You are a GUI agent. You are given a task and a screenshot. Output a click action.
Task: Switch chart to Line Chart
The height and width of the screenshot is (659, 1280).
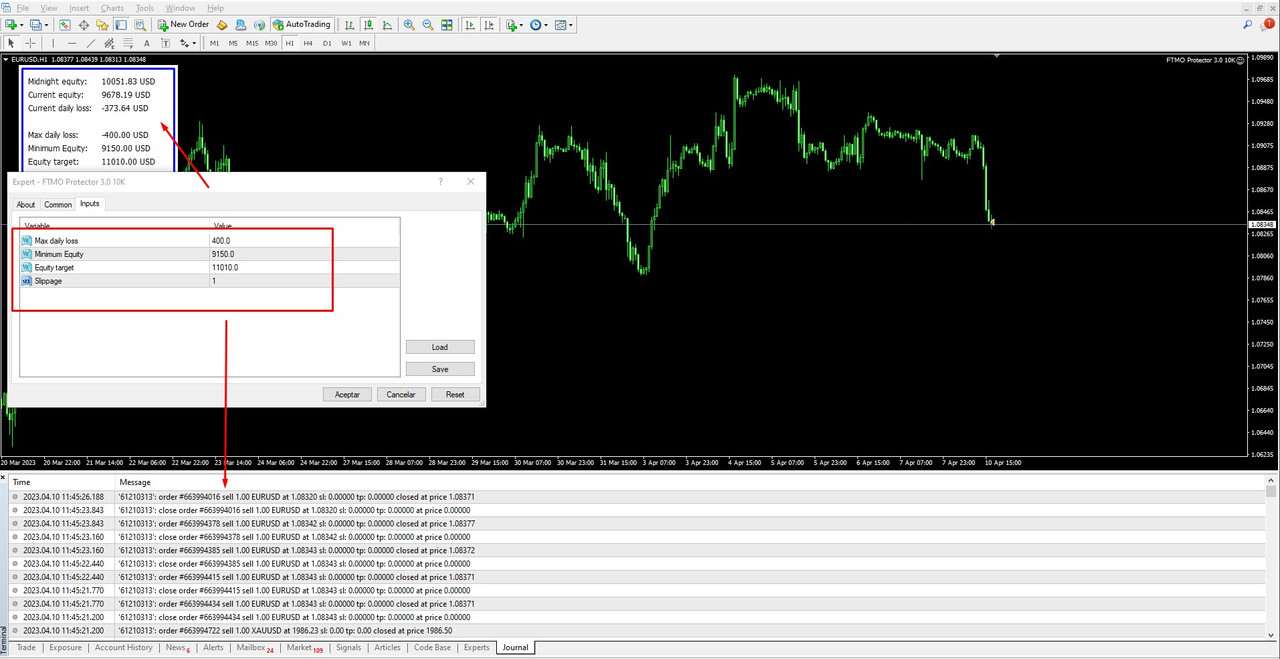pos(387,24)
